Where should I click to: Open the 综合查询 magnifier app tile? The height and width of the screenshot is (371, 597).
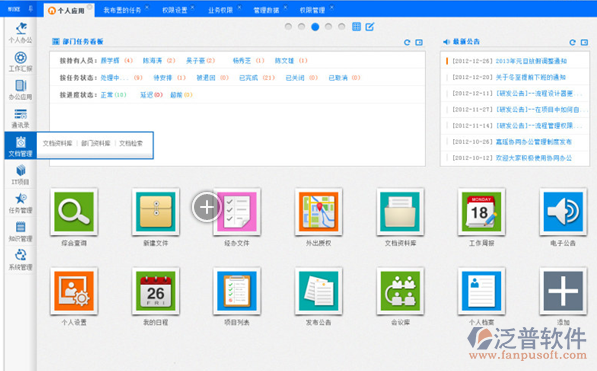74,212
